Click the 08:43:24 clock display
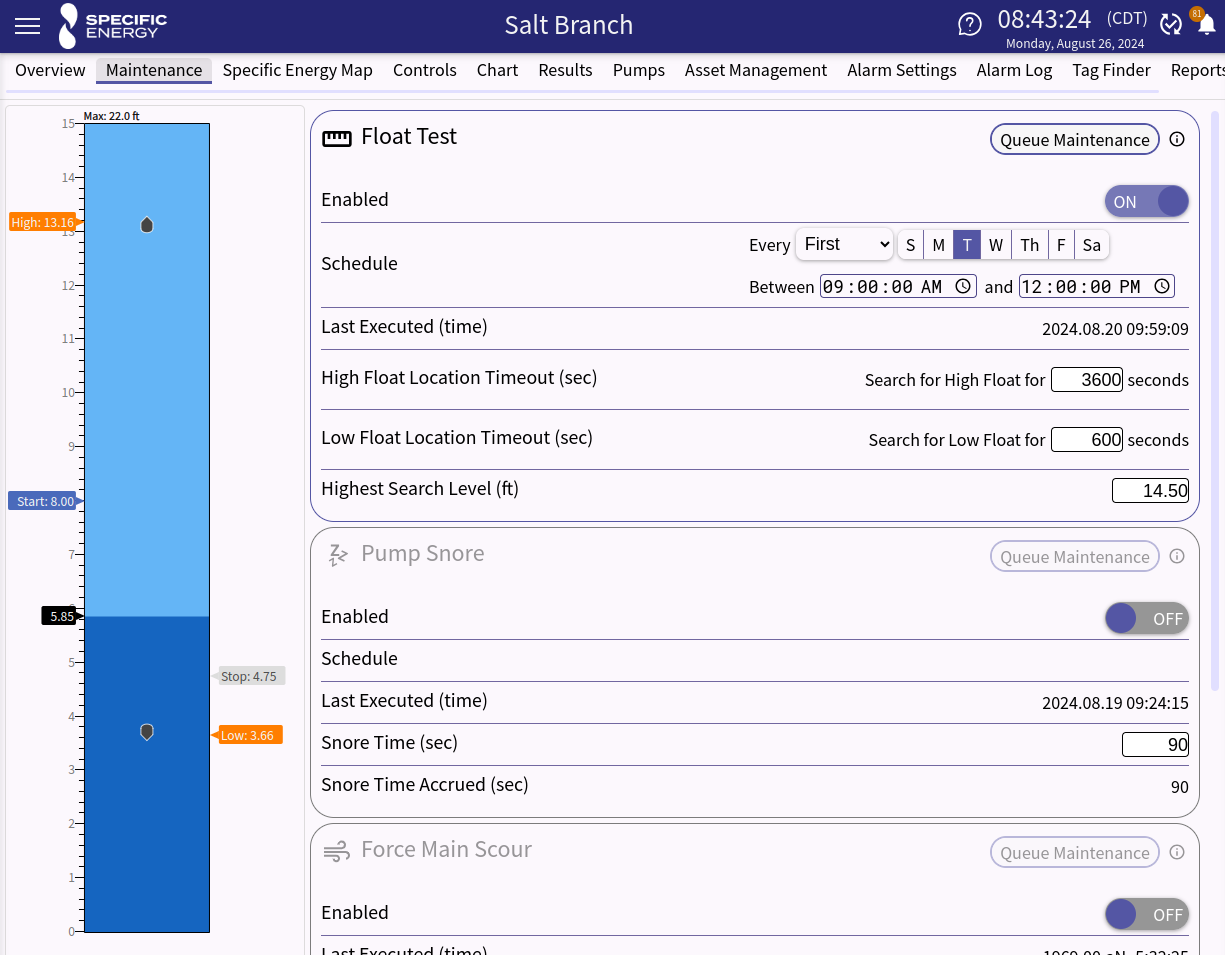This screenshot has height=955, width=1225. tap(1044, 20)
